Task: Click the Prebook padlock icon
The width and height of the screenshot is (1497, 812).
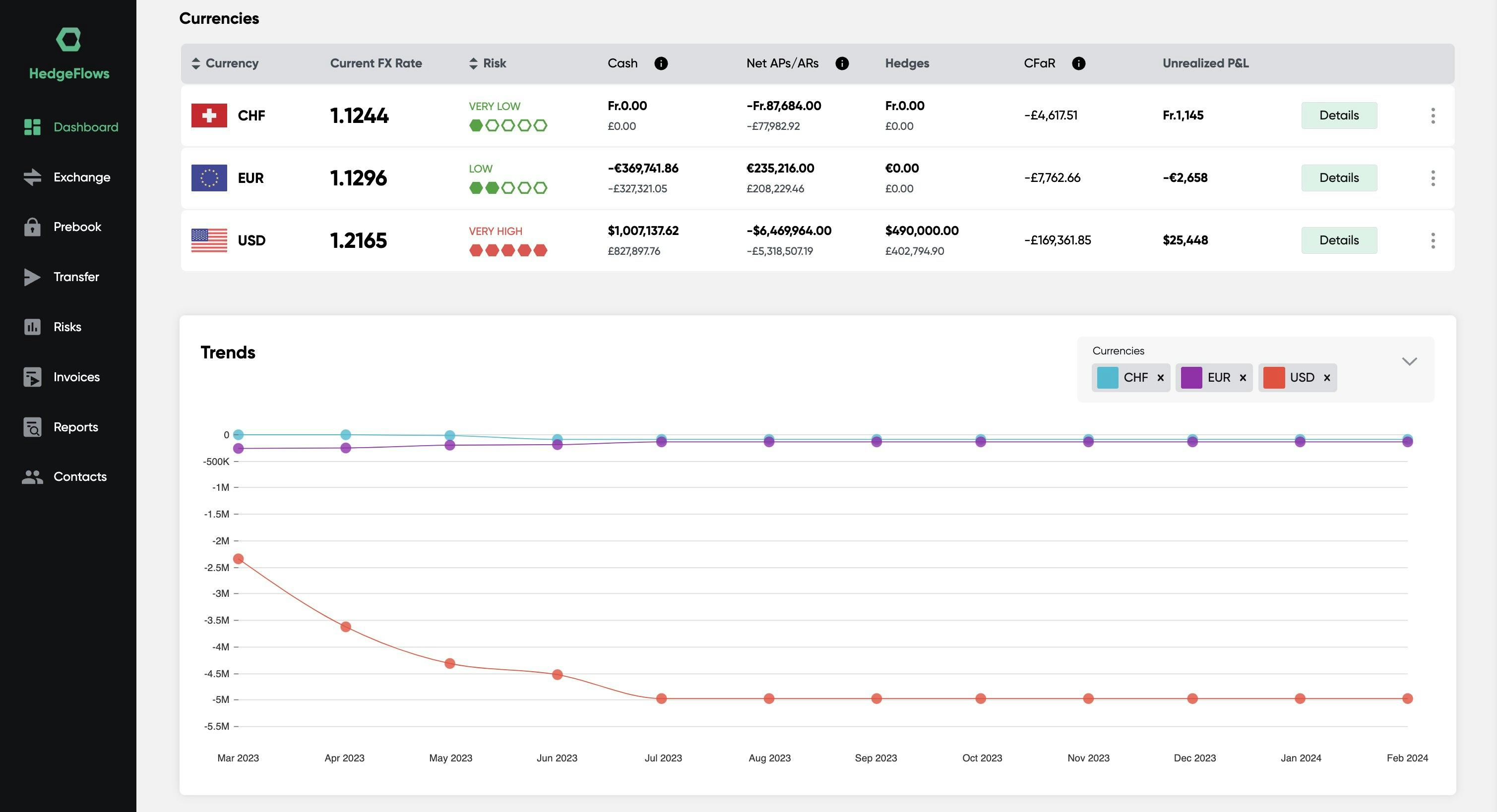Action: pyautogui.click(x=32, y=227)
